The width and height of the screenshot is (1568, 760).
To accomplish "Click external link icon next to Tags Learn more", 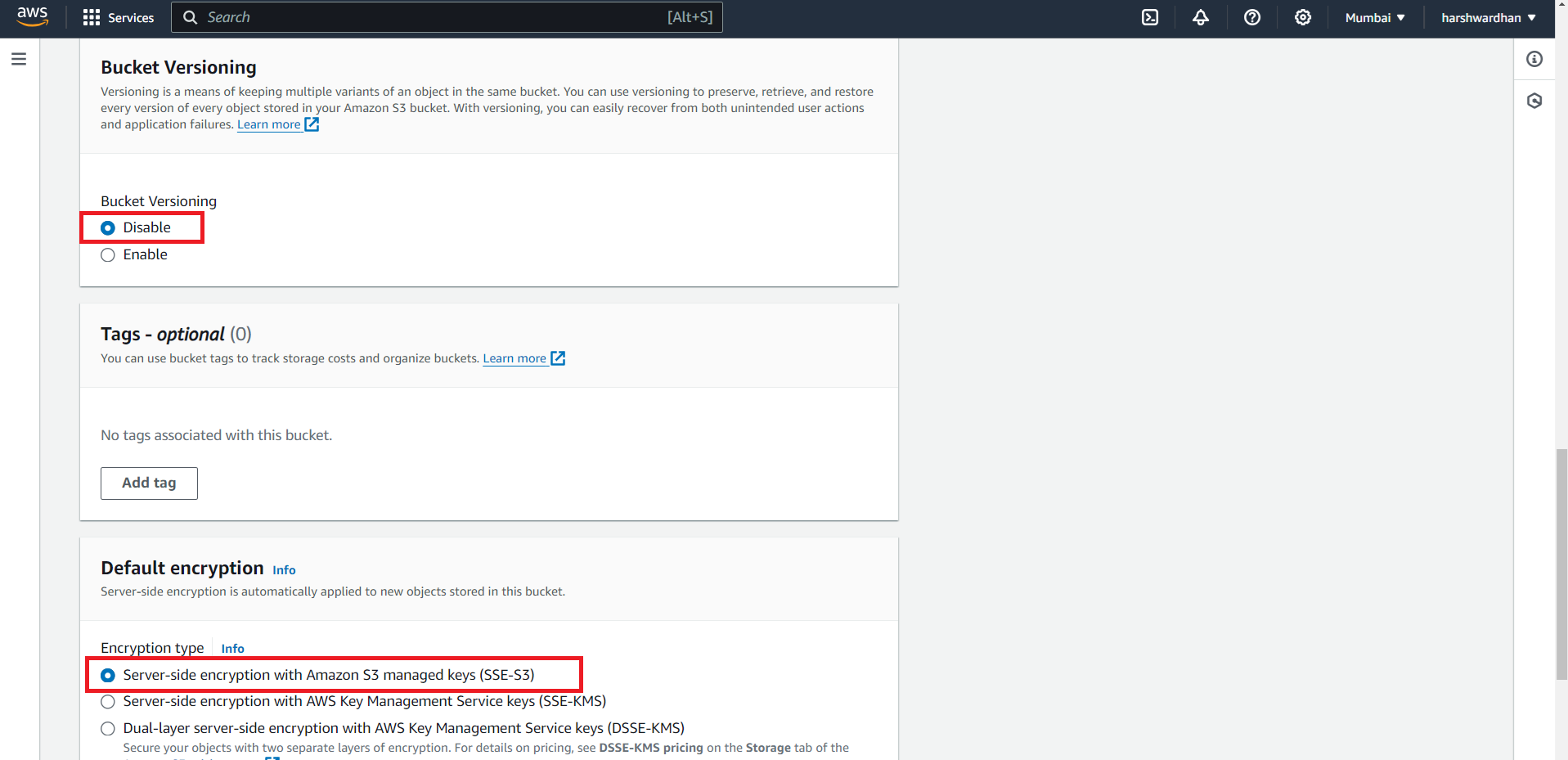I will point(558,358).
